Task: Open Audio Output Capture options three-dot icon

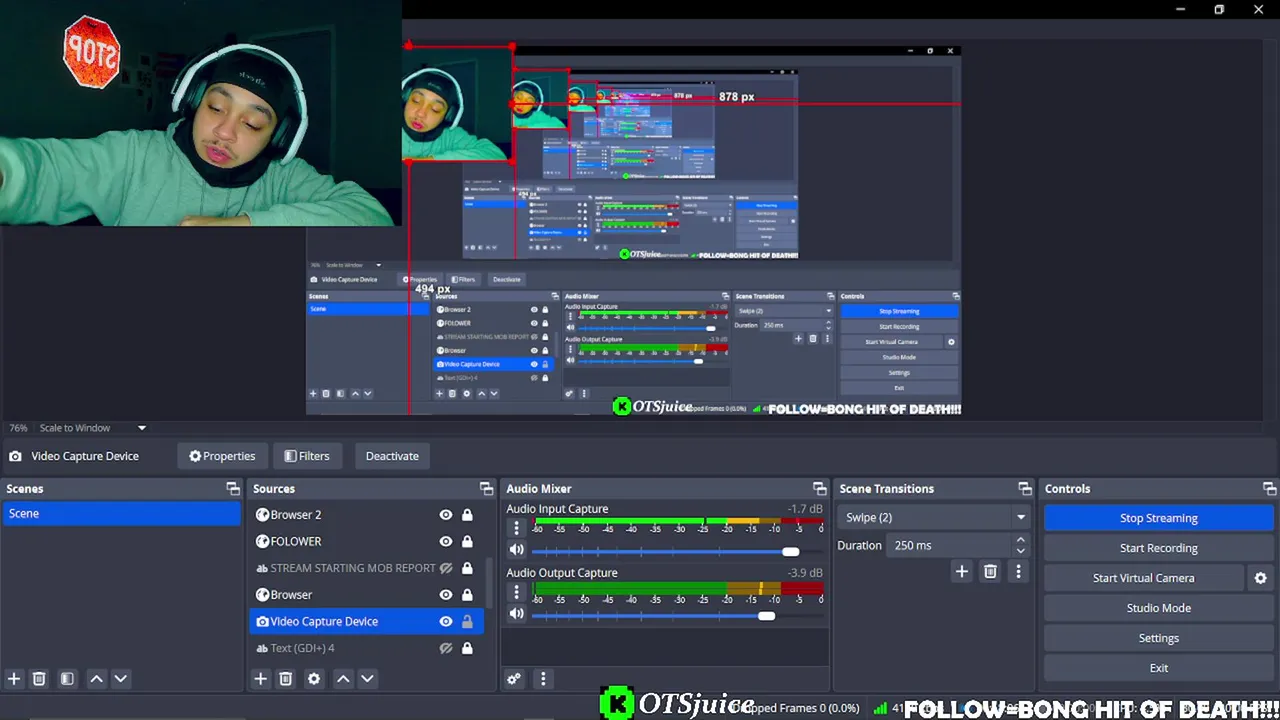Action: tap(517, 592)
